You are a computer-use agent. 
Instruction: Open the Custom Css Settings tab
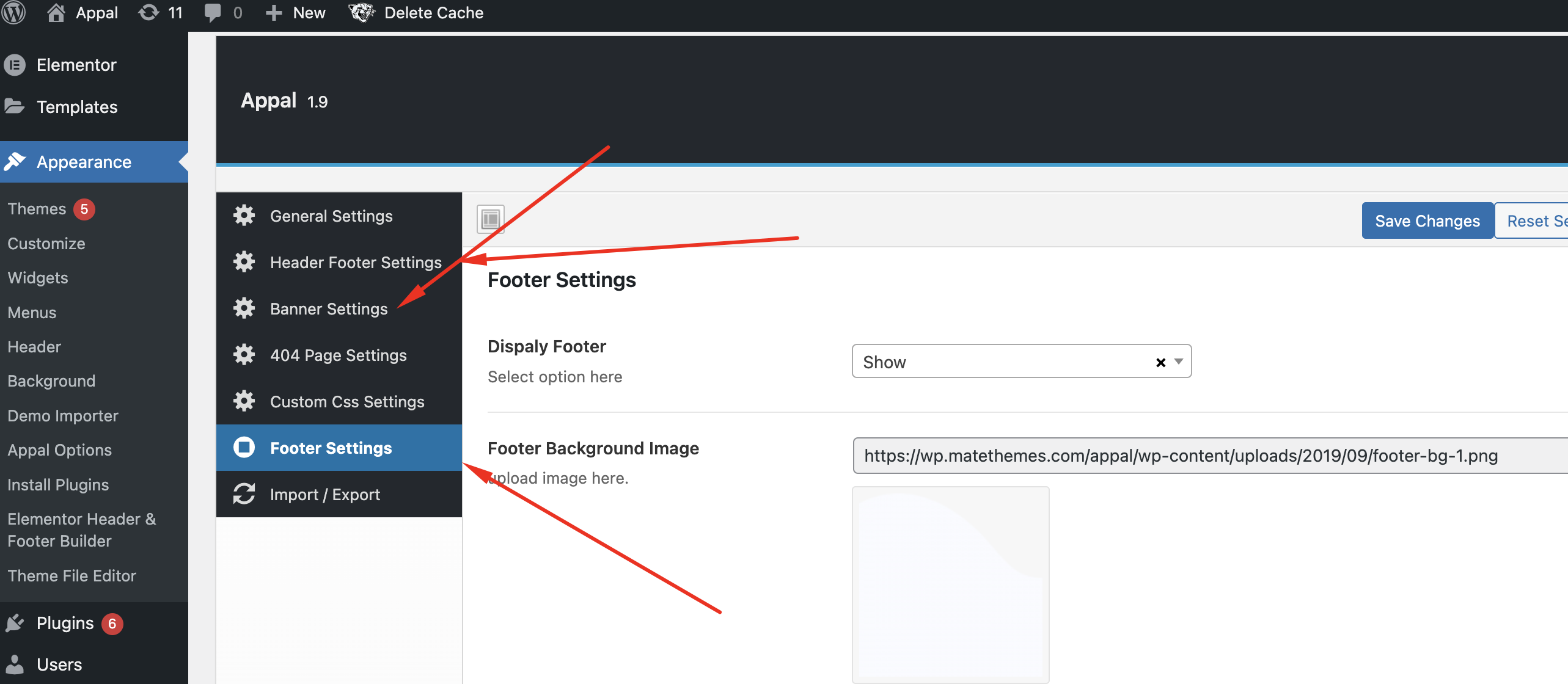[339, 401]
